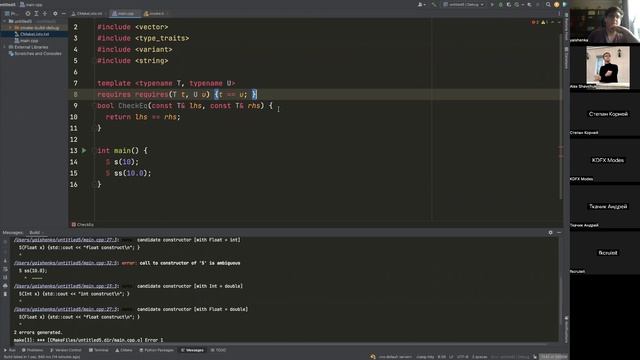Select the Messages tool window tab
Image resolution: width=640 pixels, height=360 pixels.
point(192,350)
